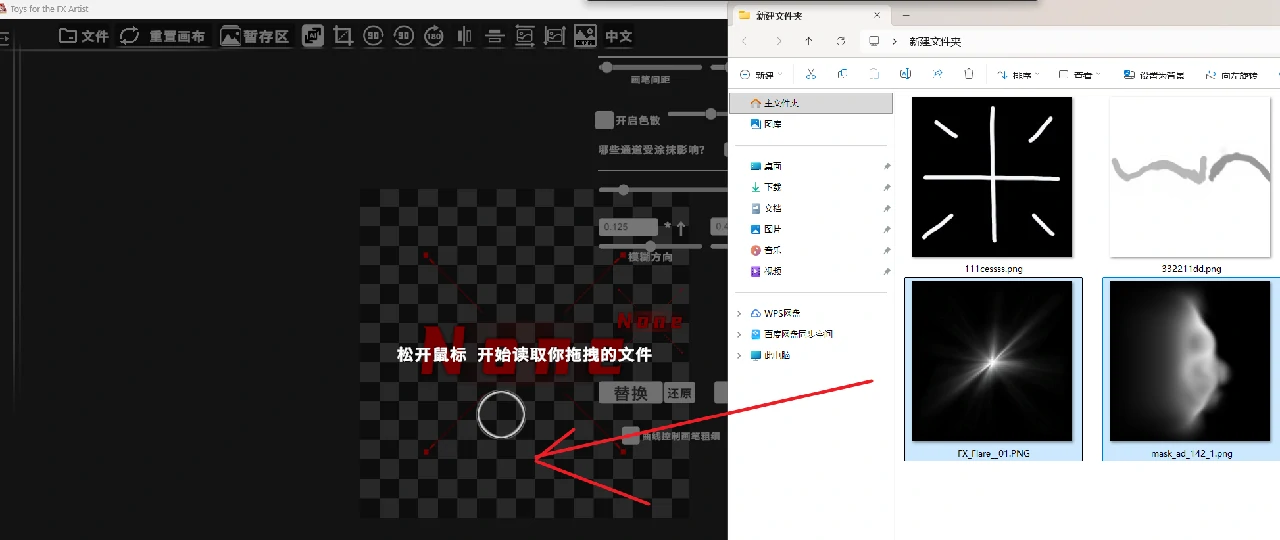Screen dimensions: 1280x540
Task: Expand the 新建 dropdown in Explorer
Action: point(759,75)
